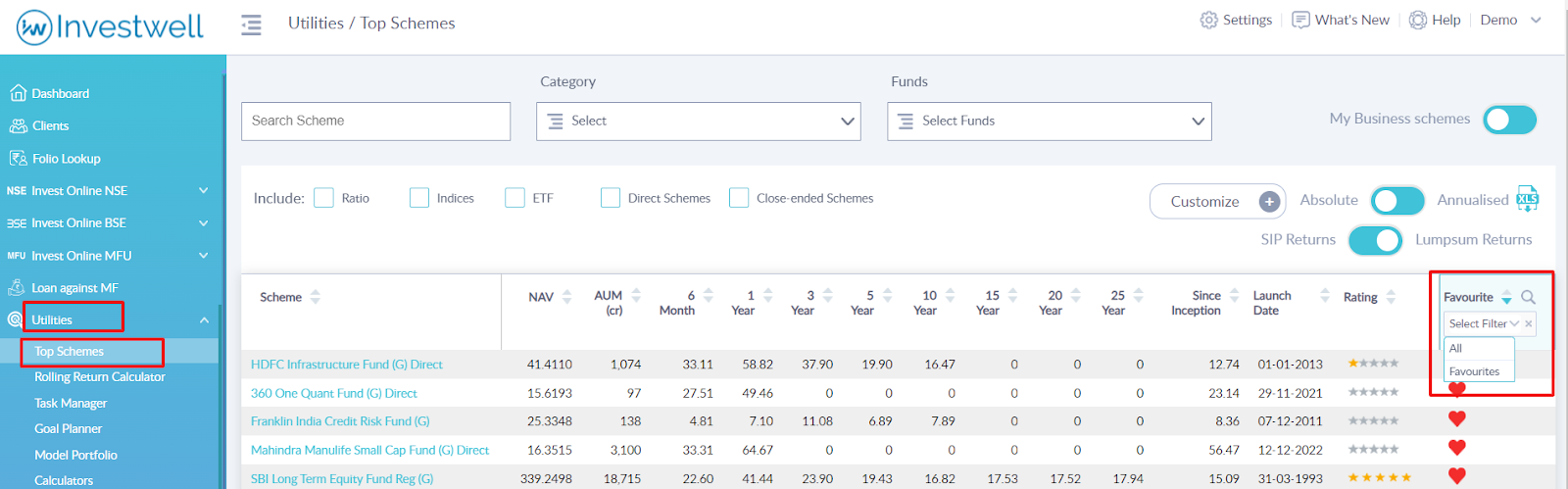The image size is (1568, 489).
Task: Expand Invest Online BSE menu
Action: 204,222
